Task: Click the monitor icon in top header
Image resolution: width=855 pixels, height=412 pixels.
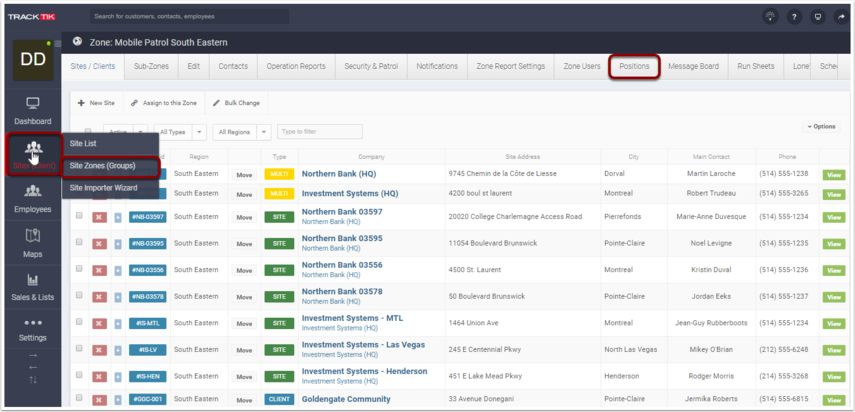Action: coord(817,16)
